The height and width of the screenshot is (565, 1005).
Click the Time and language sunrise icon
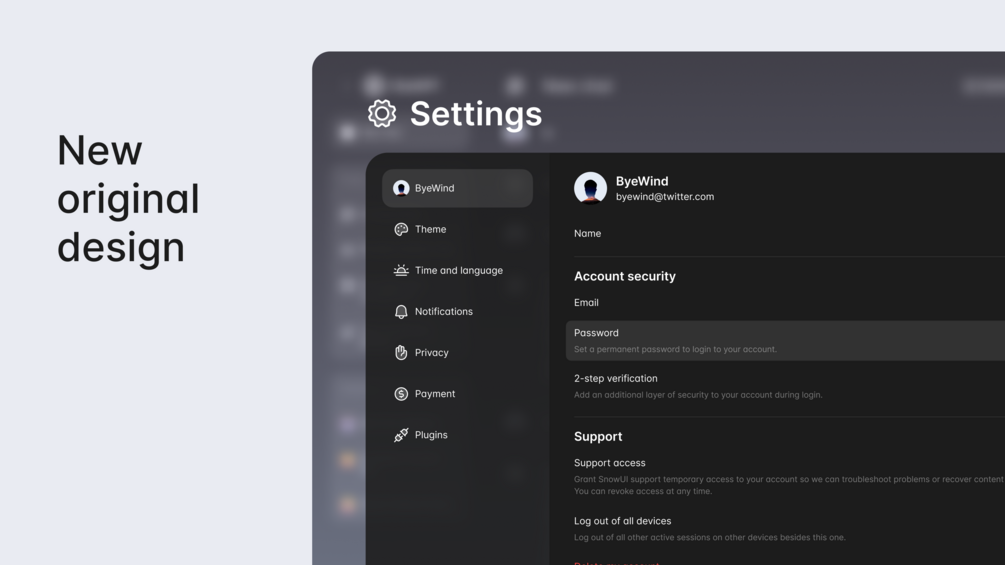[x=401, y=270]
